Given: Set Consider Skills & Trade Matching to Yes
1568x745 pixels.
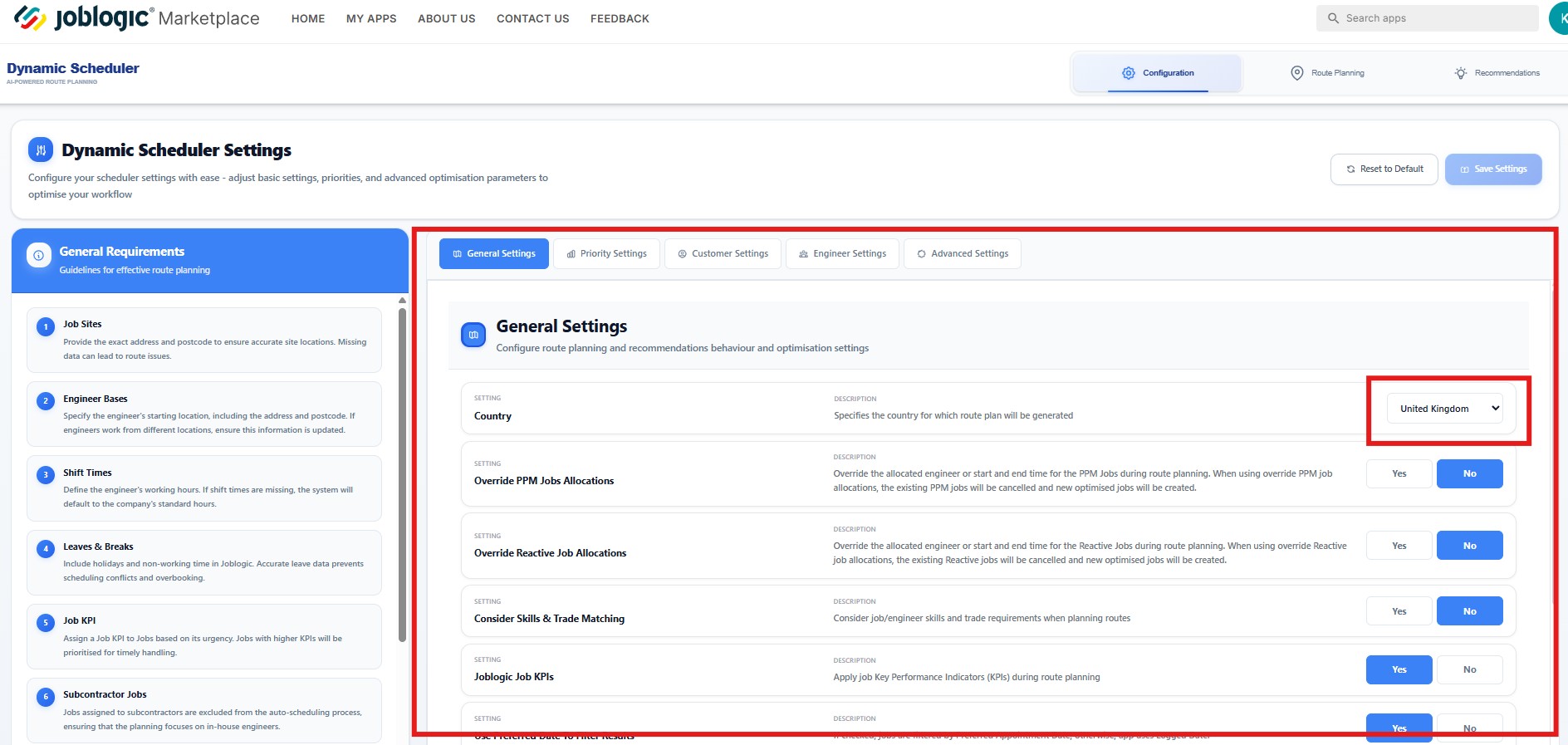Looking at the screenshot, I should point(1399,611).
